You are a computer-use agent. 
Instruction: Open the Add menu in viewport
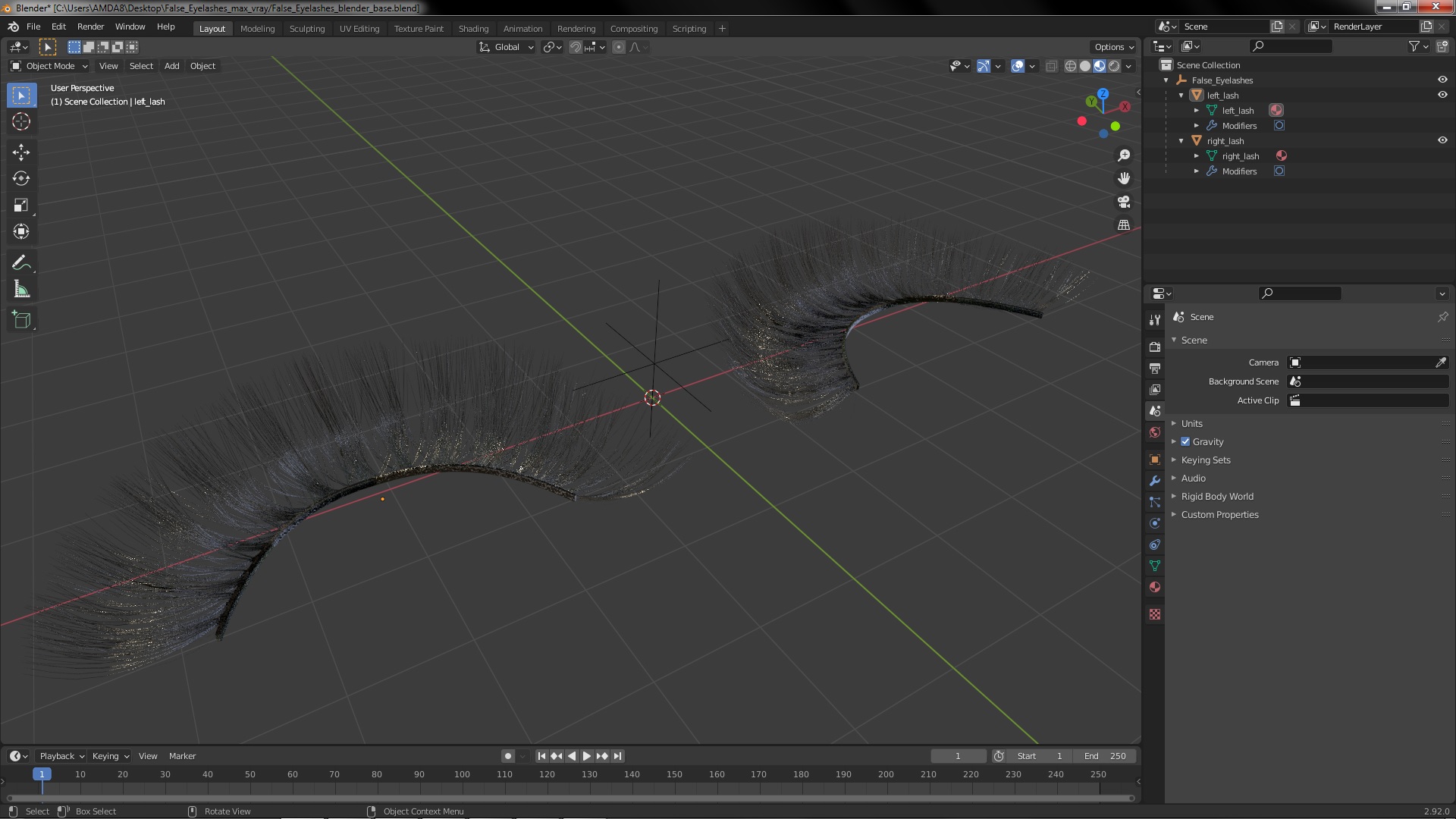(172, 66)
